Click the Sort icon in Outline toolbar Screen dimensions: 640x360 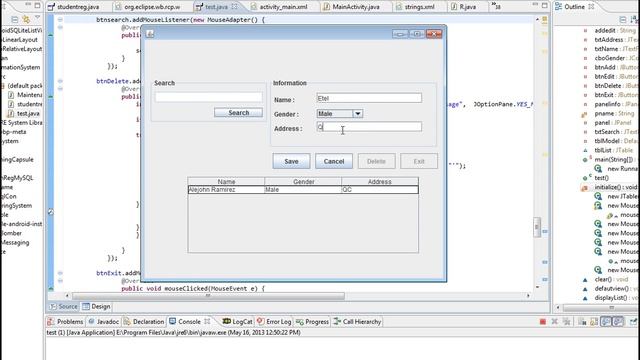(635, 19)
